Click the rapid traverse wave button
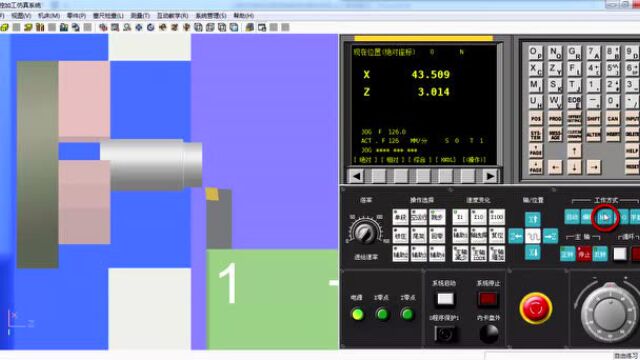640x360 pixels. (533, 236)
